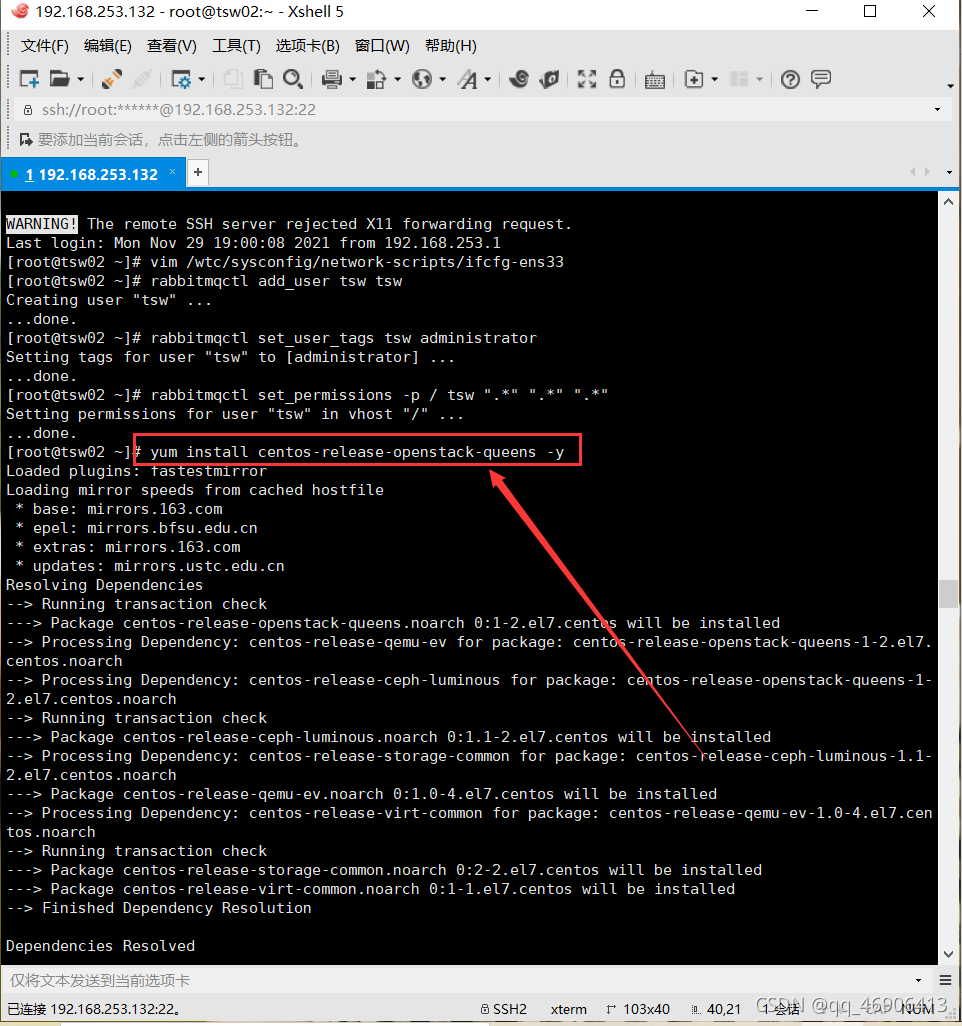Click the greyed Disconnect plug icon
This screenshot has height=1026, width=962.
tap(141, 79)
